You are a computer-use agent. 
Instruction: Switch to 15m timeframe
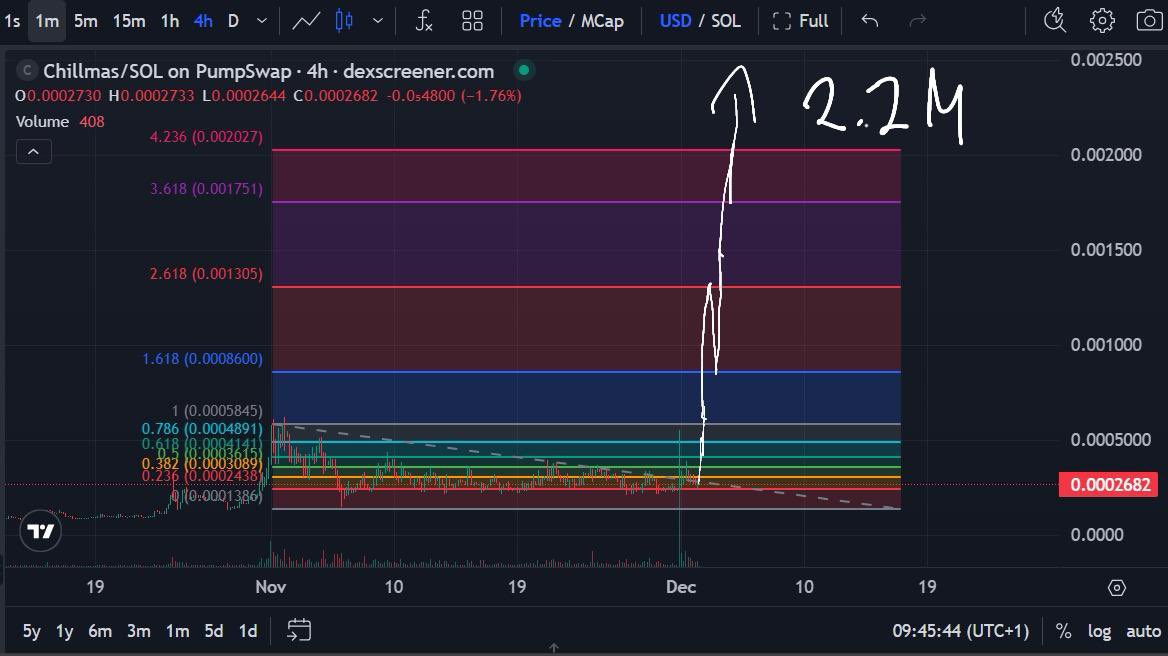tap(129, 21)
